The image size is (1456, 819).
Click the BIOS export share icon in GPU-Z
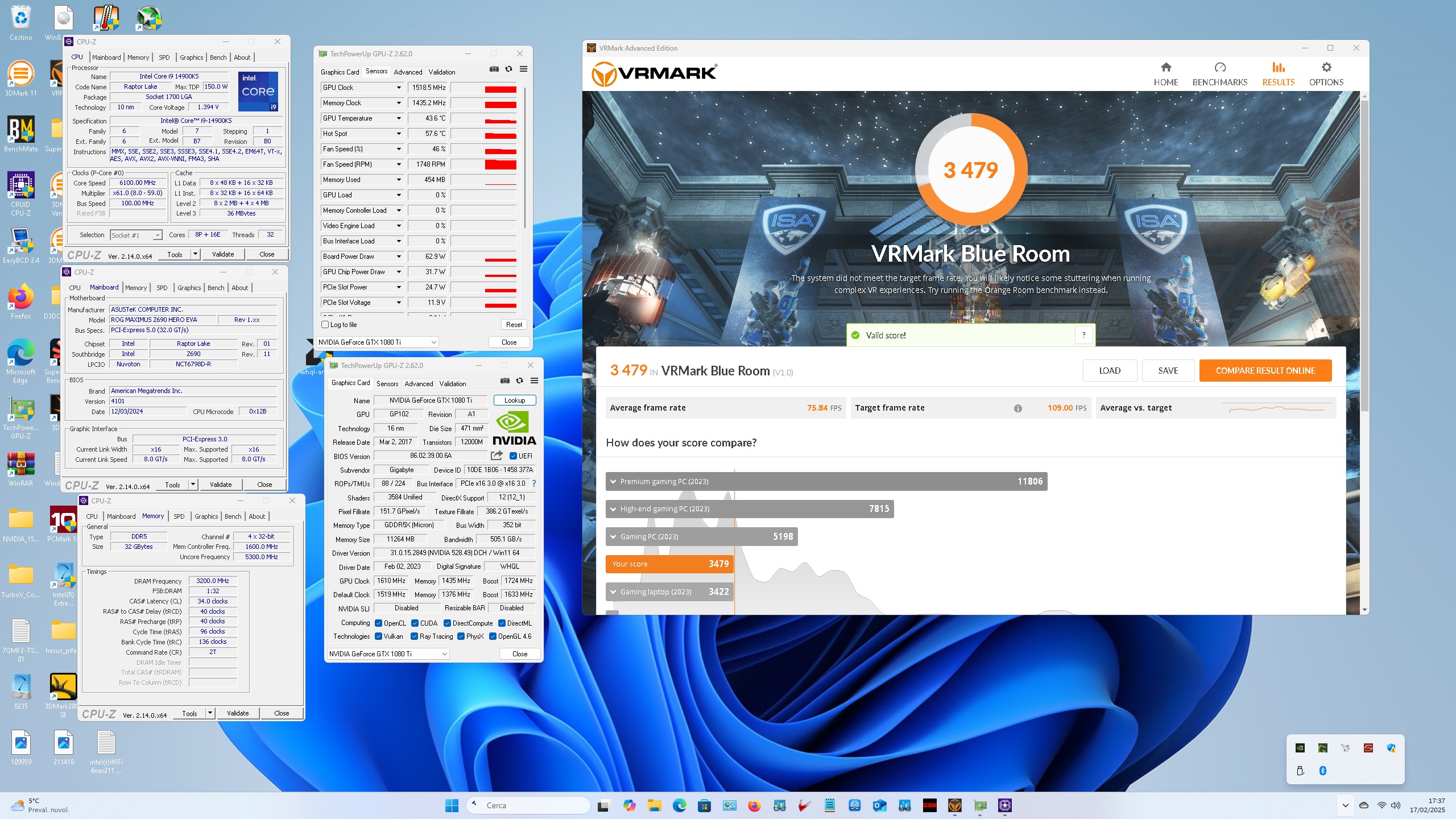coord(497,456)
